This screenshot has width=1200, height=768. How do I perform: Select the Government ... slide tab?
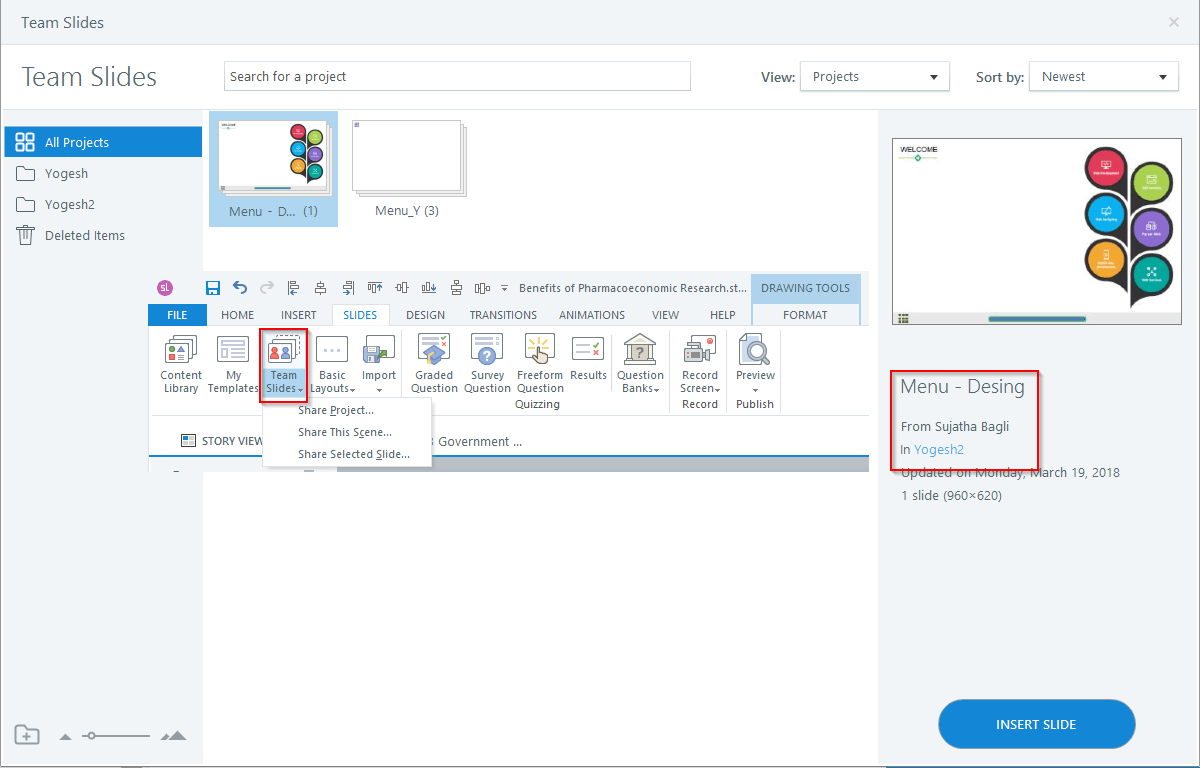pos(480,441)
